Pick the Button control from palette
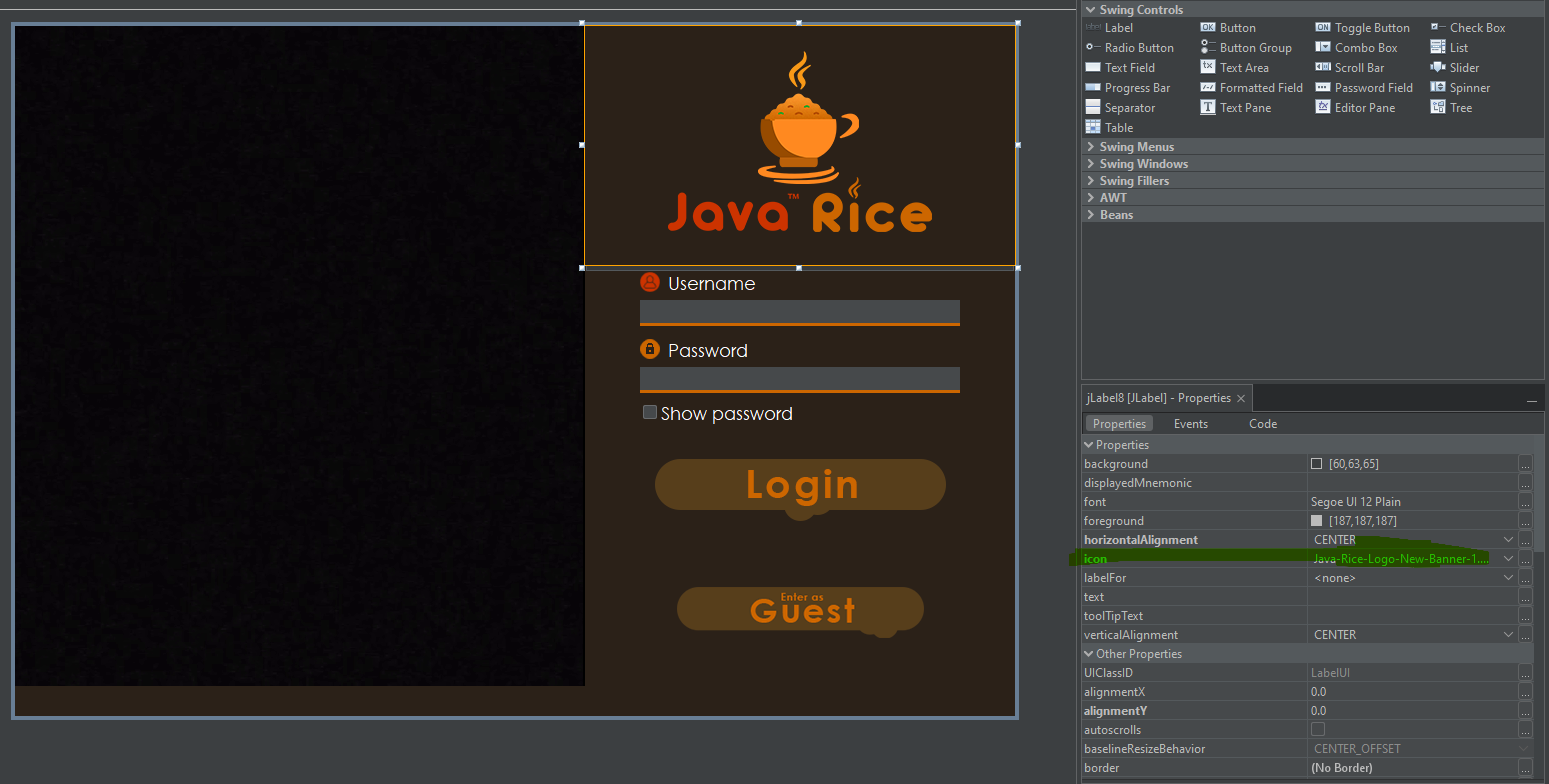Image resolution: width=1549 pixels, height=784 pixels. pos(1228,28)
